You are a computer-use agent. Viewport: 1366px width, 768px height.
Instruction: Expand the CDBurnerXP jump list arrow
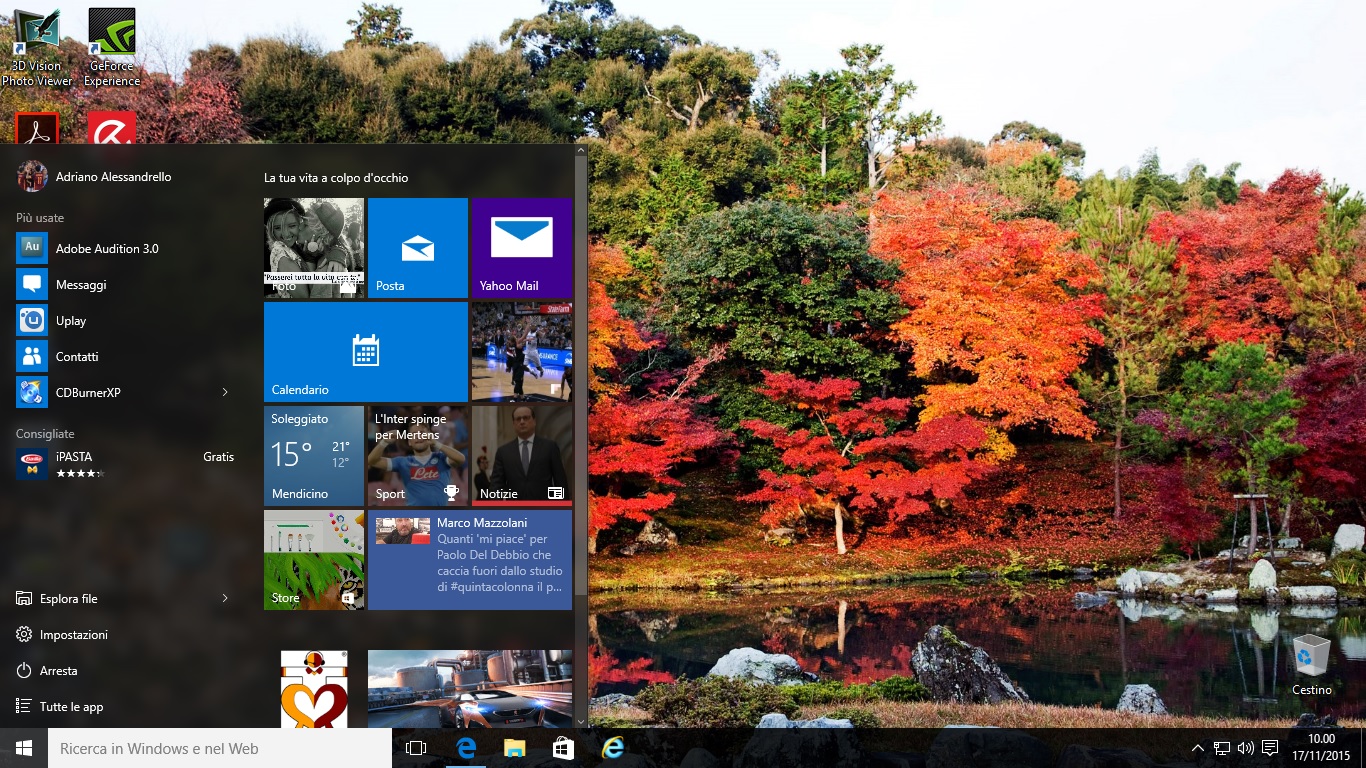point(225,392)
